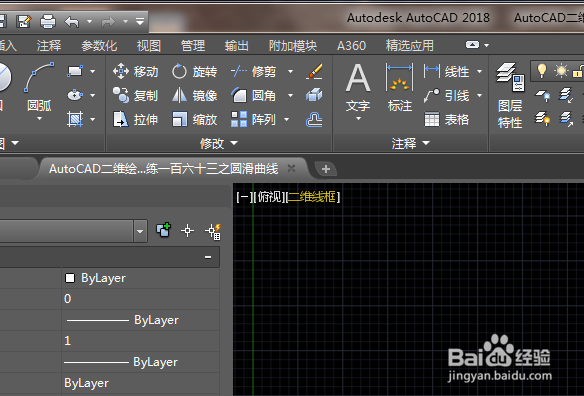This screenshot has width=584, height=396.
Task: Select the 引线 leader tool
Action: click(x=447, y=95)
